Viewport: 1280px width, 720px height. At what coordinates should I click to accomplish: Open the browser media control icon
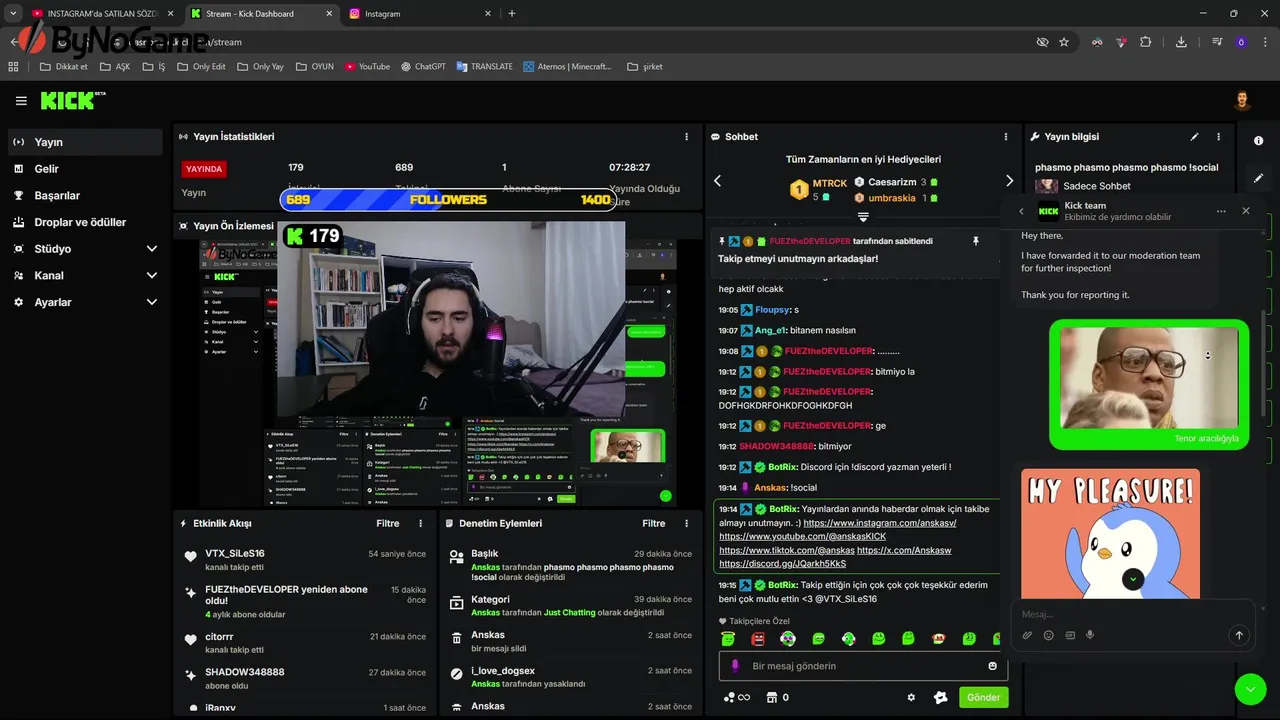[x=1217, y=42]
